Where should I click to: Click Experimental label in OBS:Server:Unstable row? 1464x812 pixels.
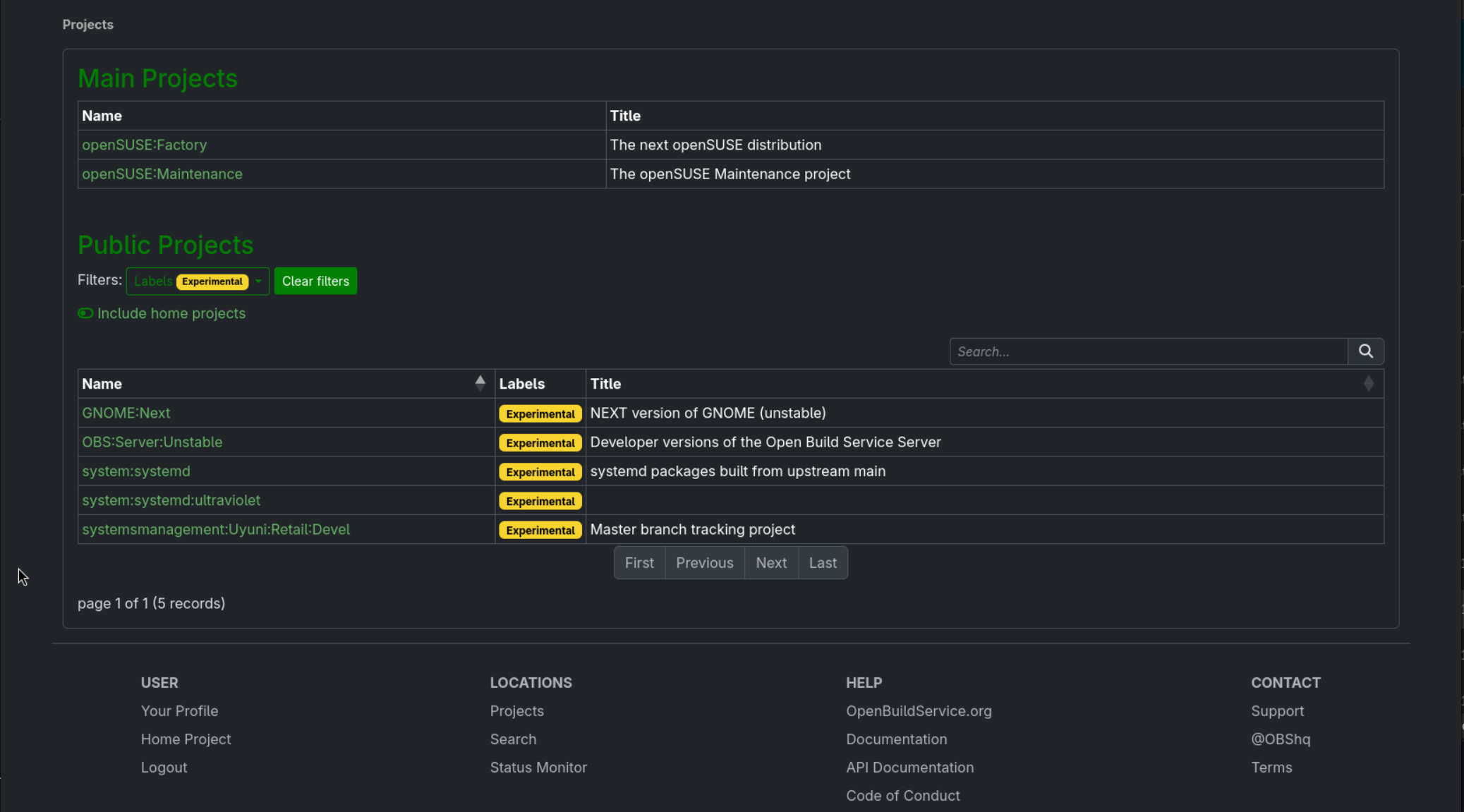tap(540, 443)
